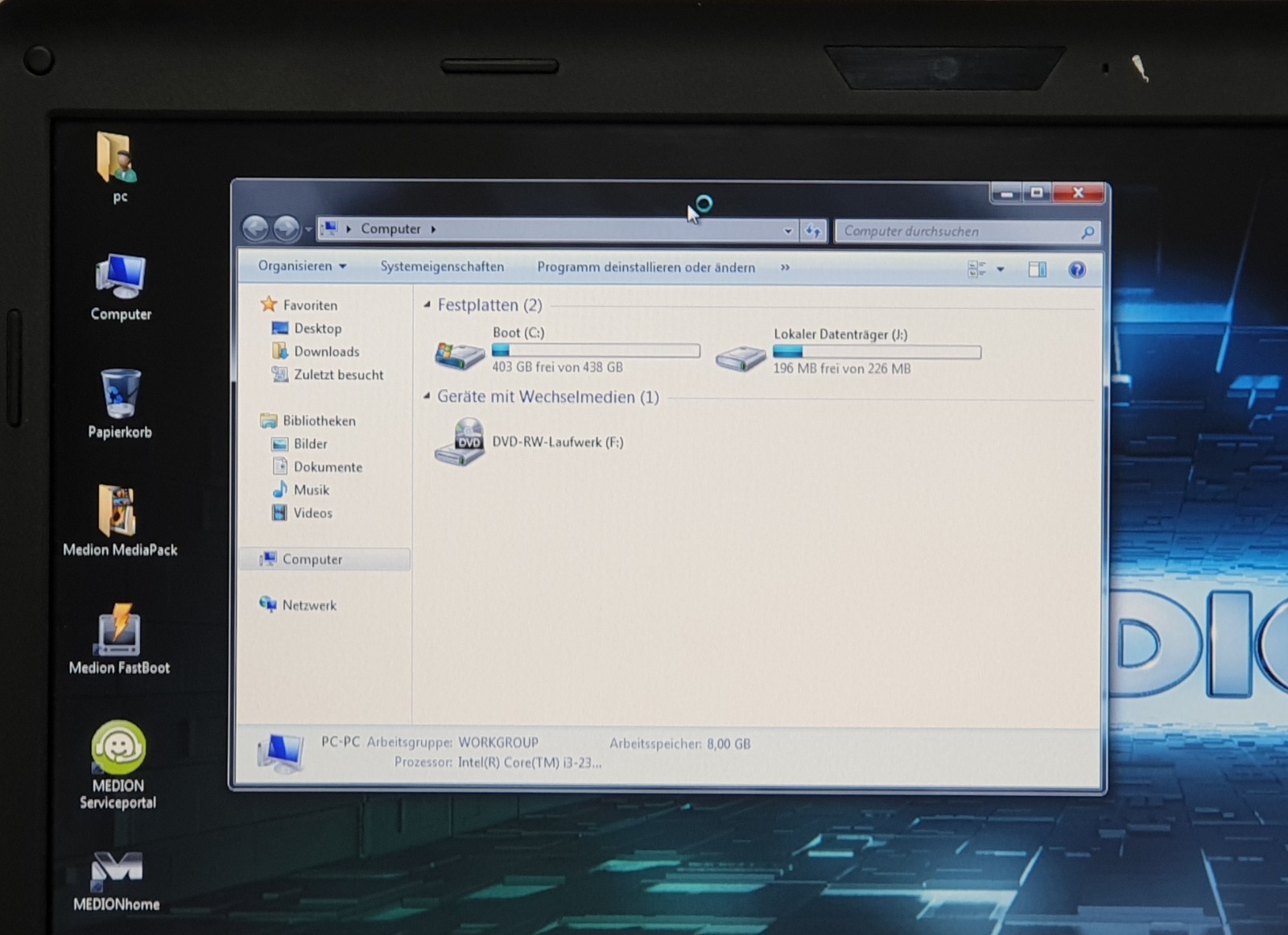This screenshot has width=1288, height=935.
Task: Click the Zuletzt besucht icon in sidebar
Action: pos(279,374)
